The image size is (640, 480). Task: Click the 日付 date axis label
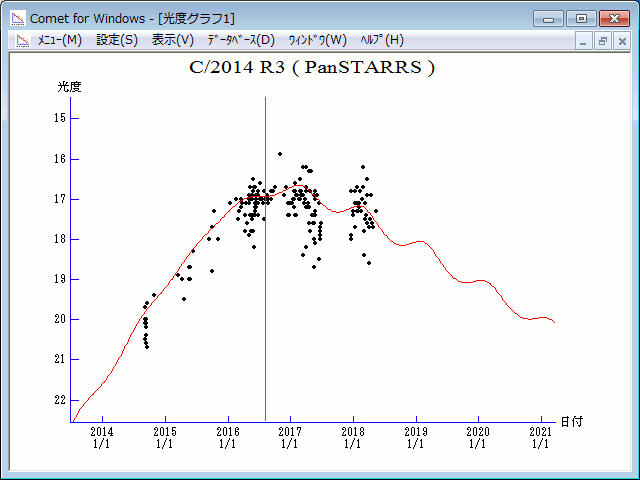click(x=571, y=422)
